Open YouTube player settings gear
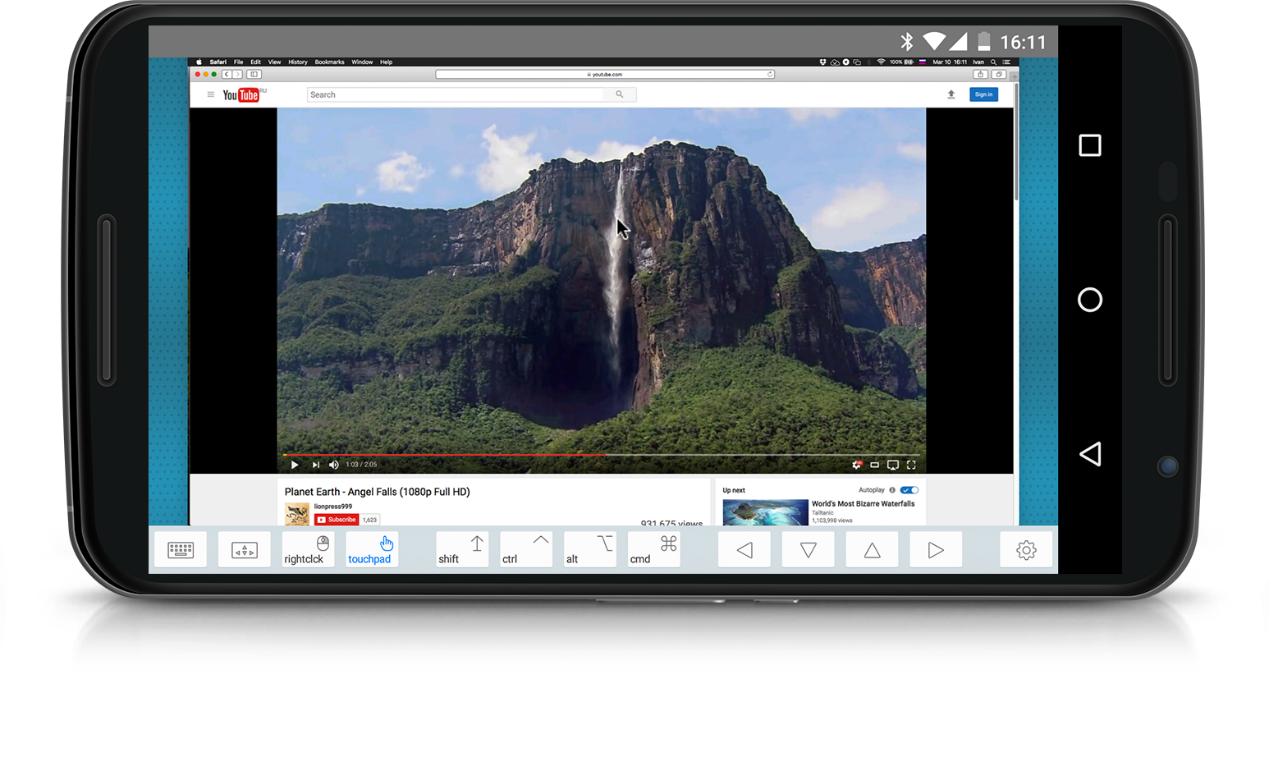 click(x=856, y=465)
